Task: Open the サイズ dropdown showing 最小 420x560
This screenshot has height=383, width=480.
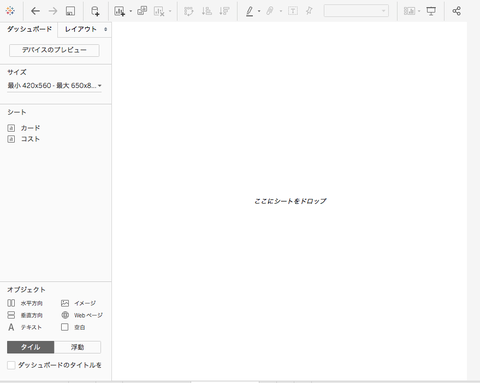Action: [x=54, y=86]
